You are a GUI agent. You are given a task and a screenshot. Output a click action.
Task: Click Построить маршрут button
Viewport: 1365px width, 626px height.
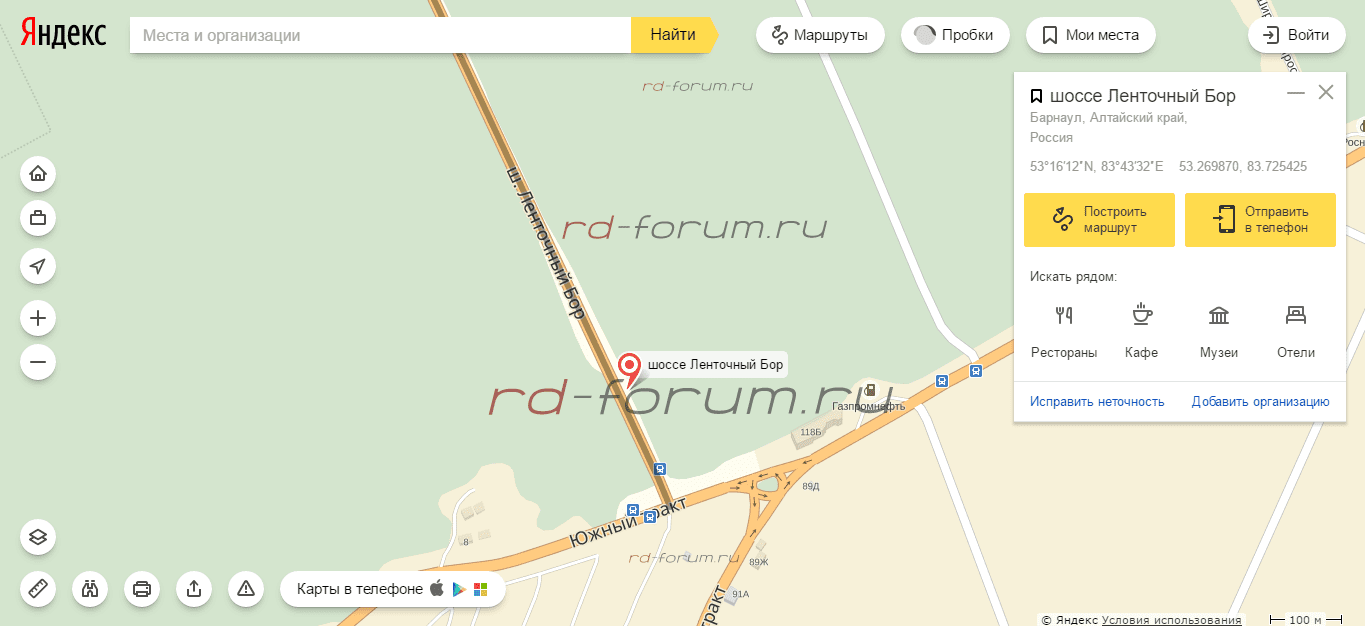pos(1099,220)
